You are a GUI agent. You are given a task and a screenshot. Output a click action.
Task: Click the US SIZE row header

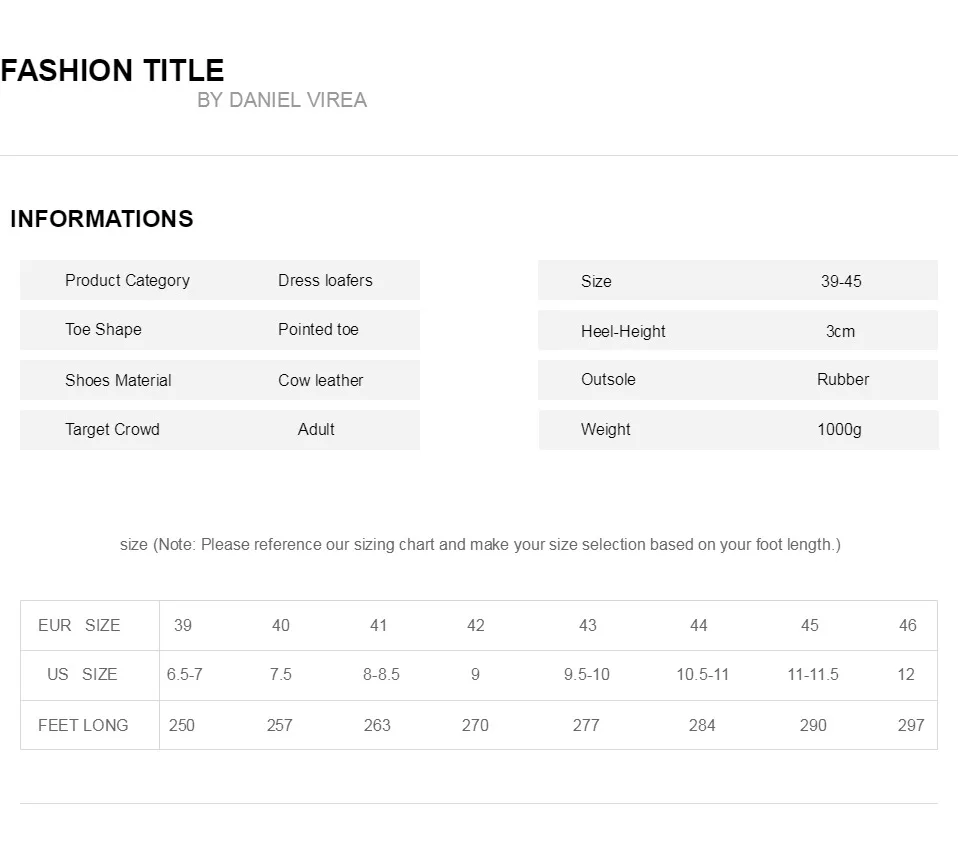click(82, 674)
